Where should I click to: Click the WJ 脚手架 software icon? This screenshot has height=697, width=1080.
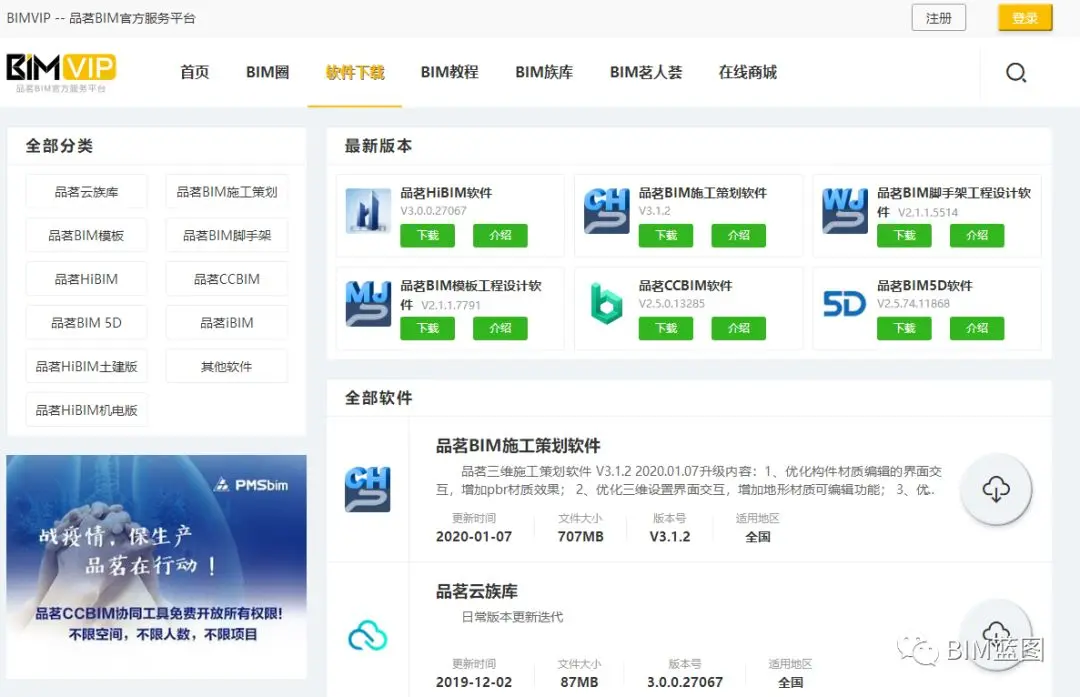pyautogui.click(x=844, y=211)
